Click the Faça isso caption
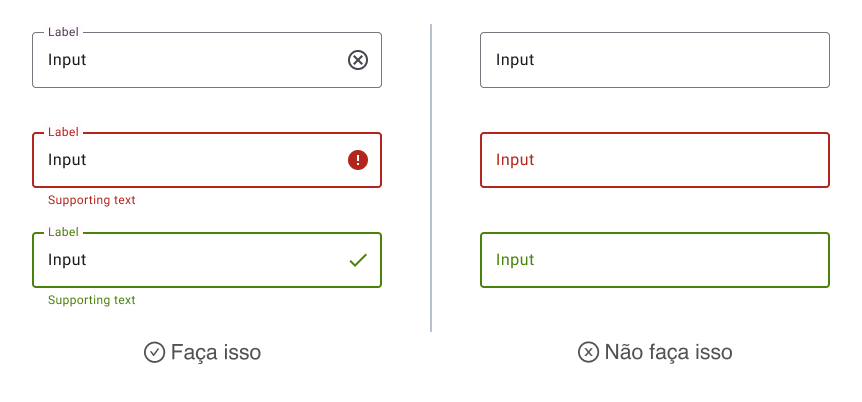862x402 pixels. click(x=216, y=352)
